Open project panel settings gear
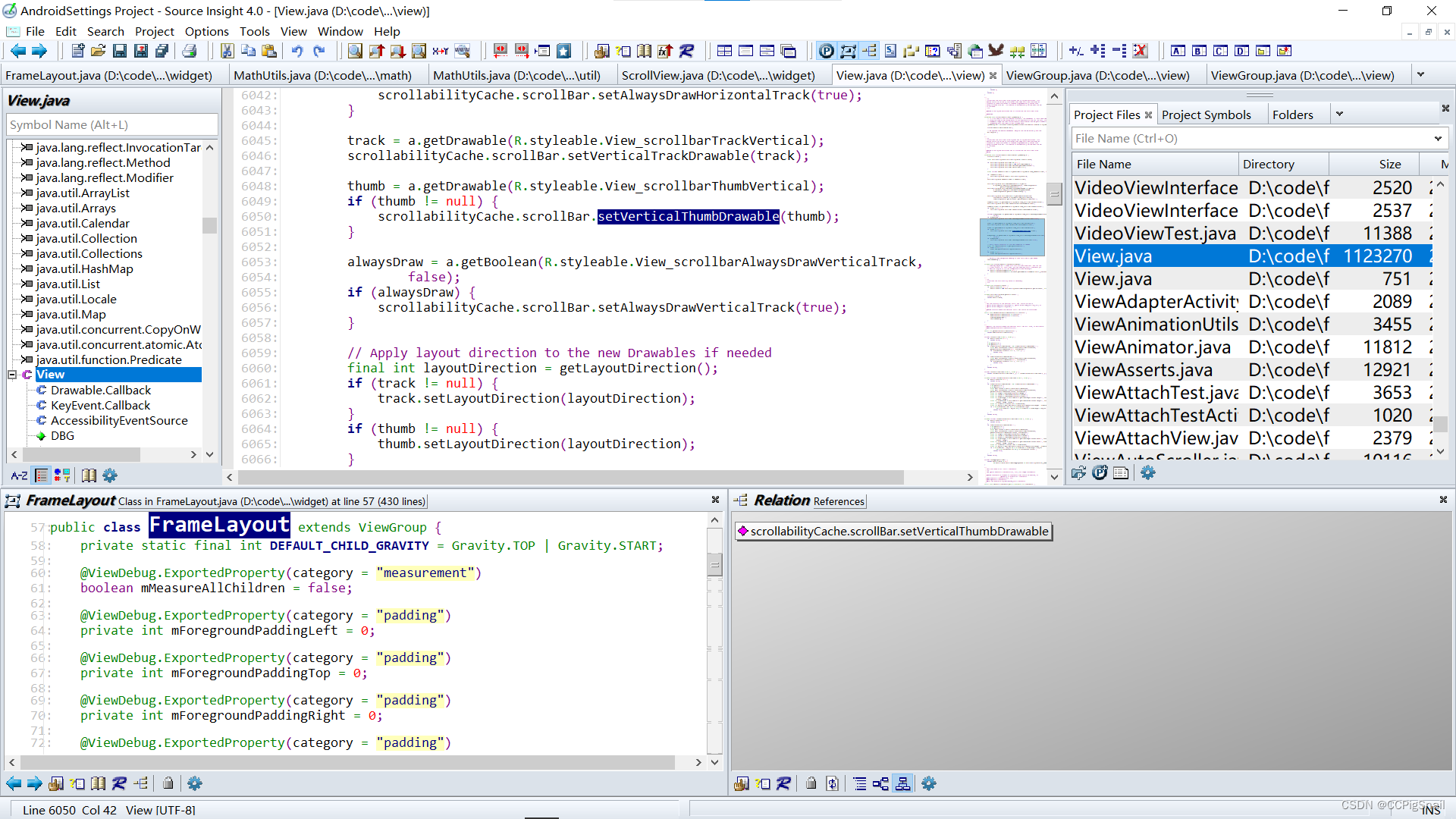The height and width of the screenshot is (819, 1456). tap(1148, 472)
